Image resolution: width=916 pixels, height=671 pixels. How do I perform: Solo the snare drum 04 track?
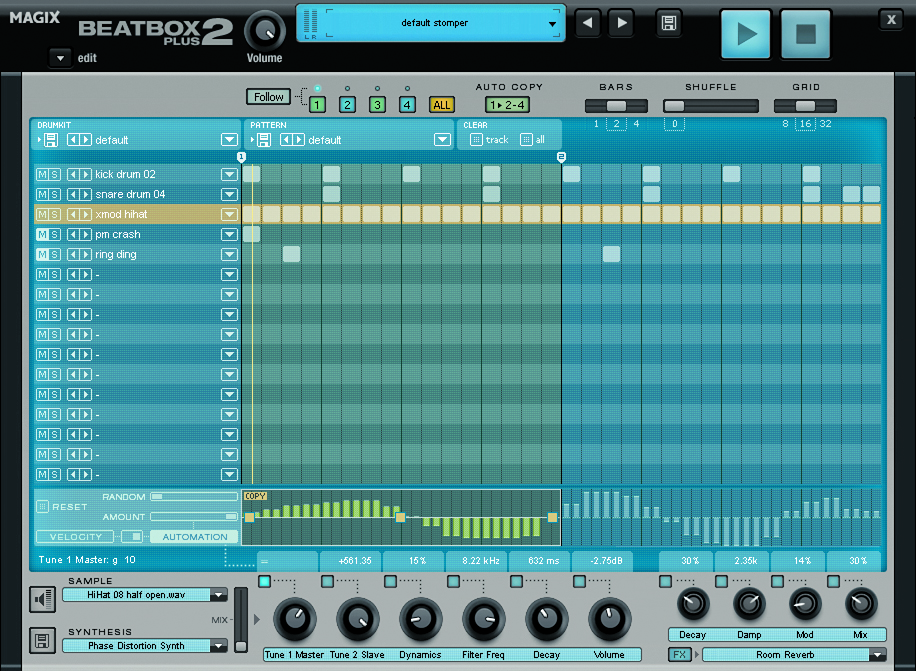[55, 195]
